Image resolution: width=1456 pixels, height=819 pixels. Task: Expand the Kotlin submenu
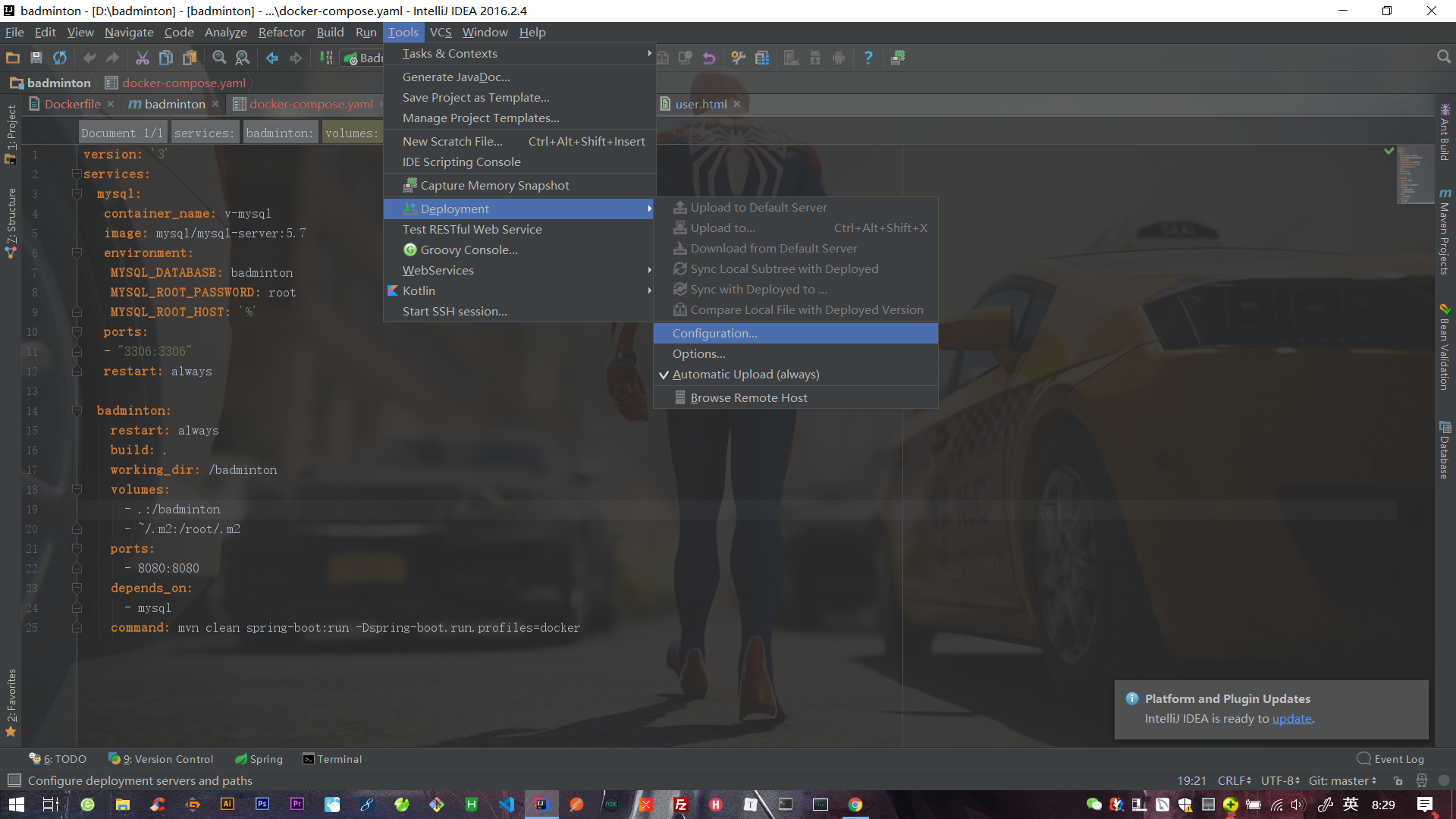[519, 291]
